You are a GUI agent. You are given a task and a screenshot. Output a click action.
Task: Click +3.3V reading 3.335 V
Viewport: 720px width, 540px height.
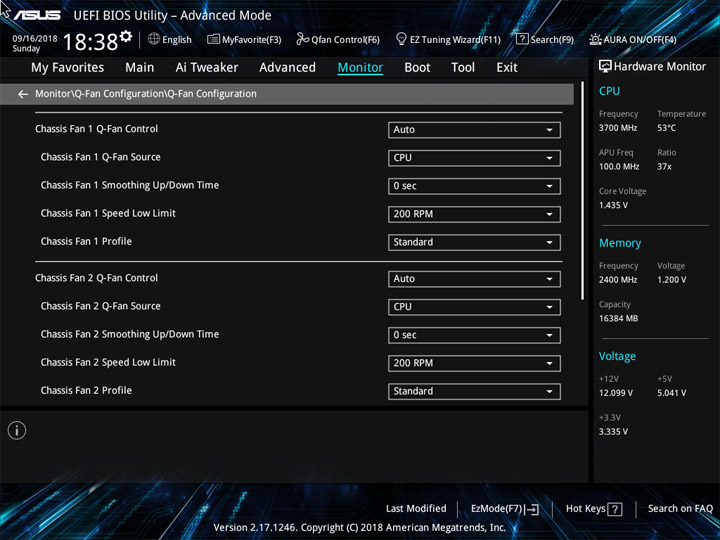tap(613, 432)
